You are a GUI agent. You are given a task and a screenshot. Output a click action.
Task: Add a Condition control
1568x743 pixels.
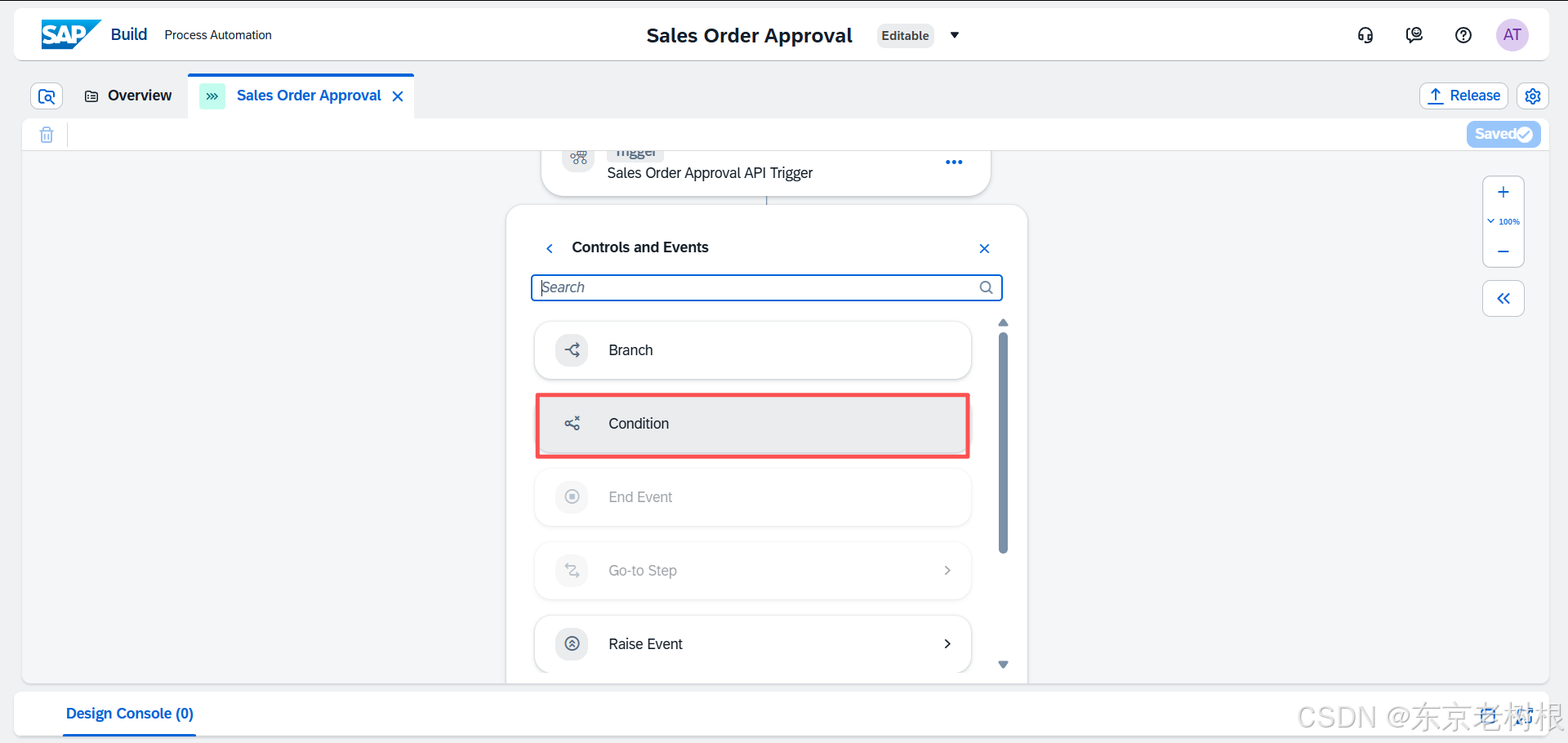(x=752, y=424)
